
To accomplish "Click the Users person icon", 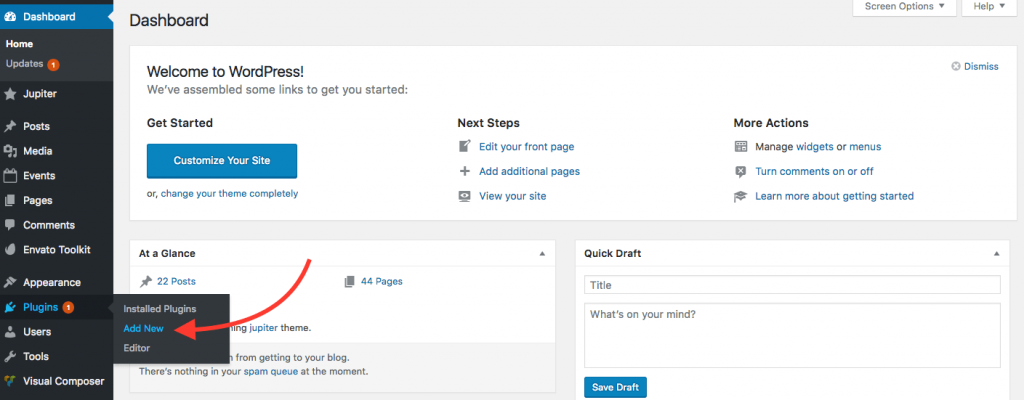I will pos(10,332).
